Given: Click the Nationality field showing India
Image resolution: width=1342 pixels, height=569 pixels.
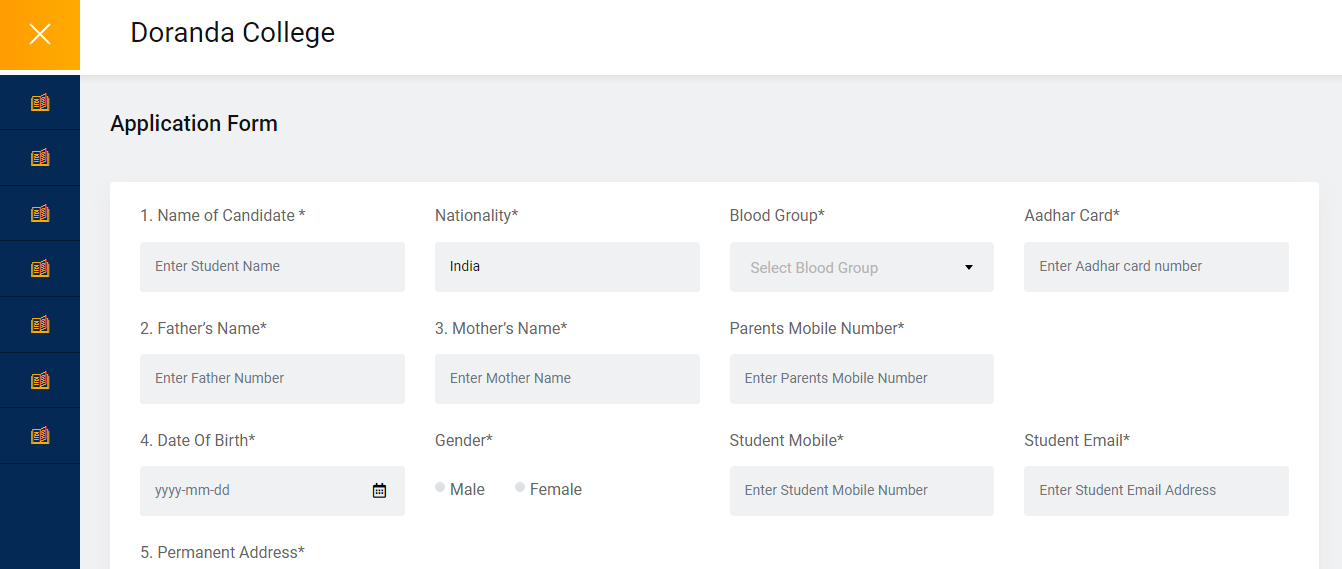Looking at the screenshot, I should tap(567, 267).
